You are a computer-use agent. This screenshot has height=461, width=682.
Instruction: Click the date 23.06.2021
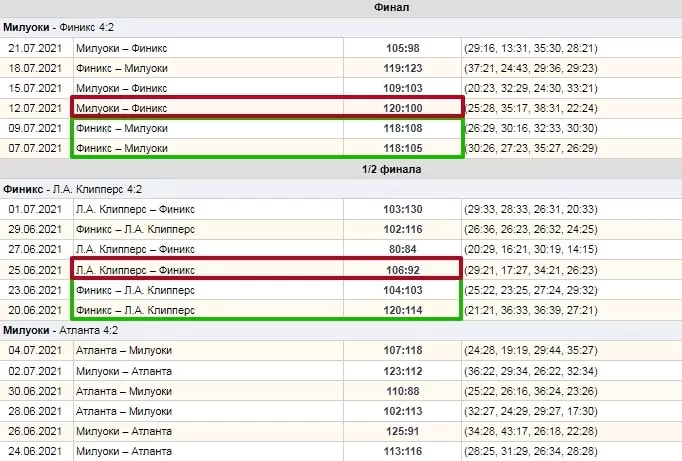click(x=35, y=290)
